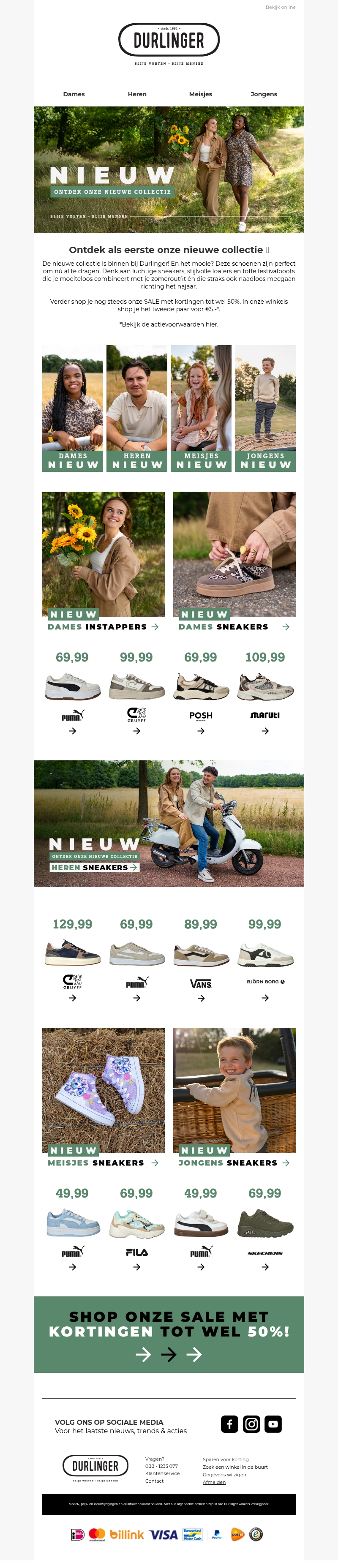
Task: Click the Afmelden unsubscribe link
Action: pos(214,1483)
